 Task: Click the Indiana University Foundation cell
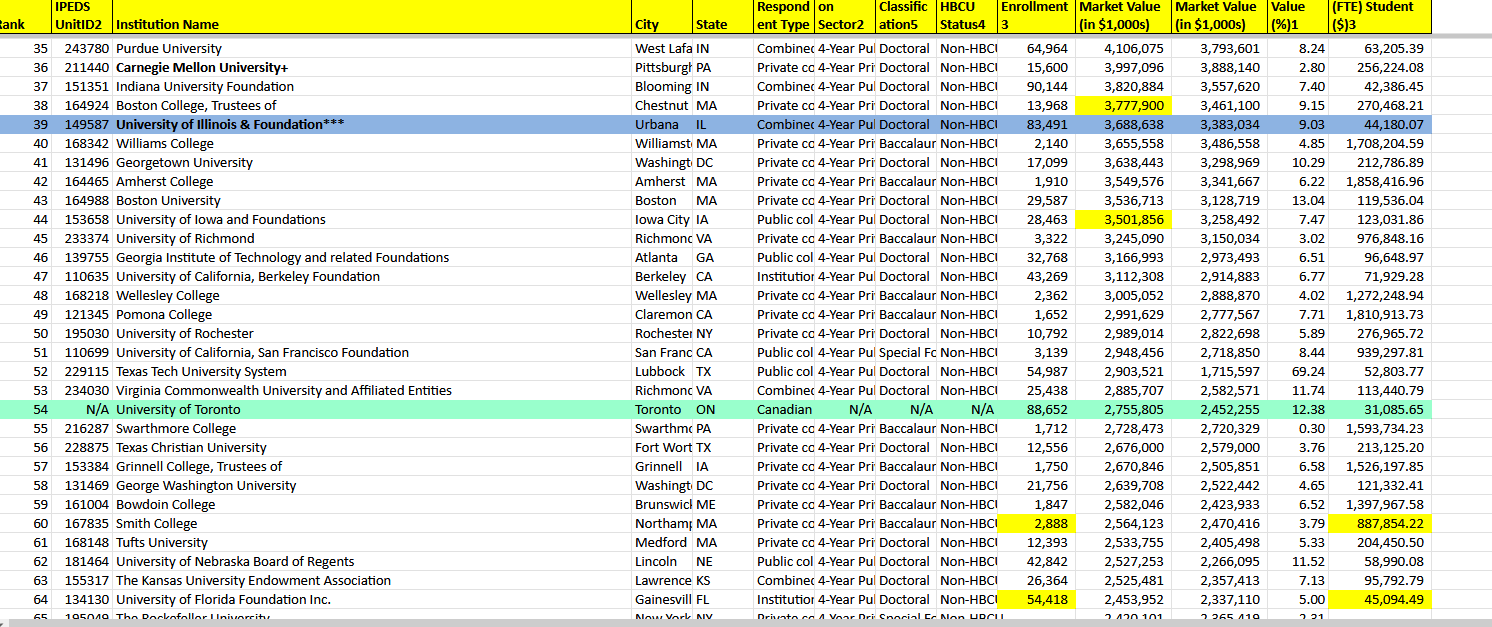pos(372,86)
